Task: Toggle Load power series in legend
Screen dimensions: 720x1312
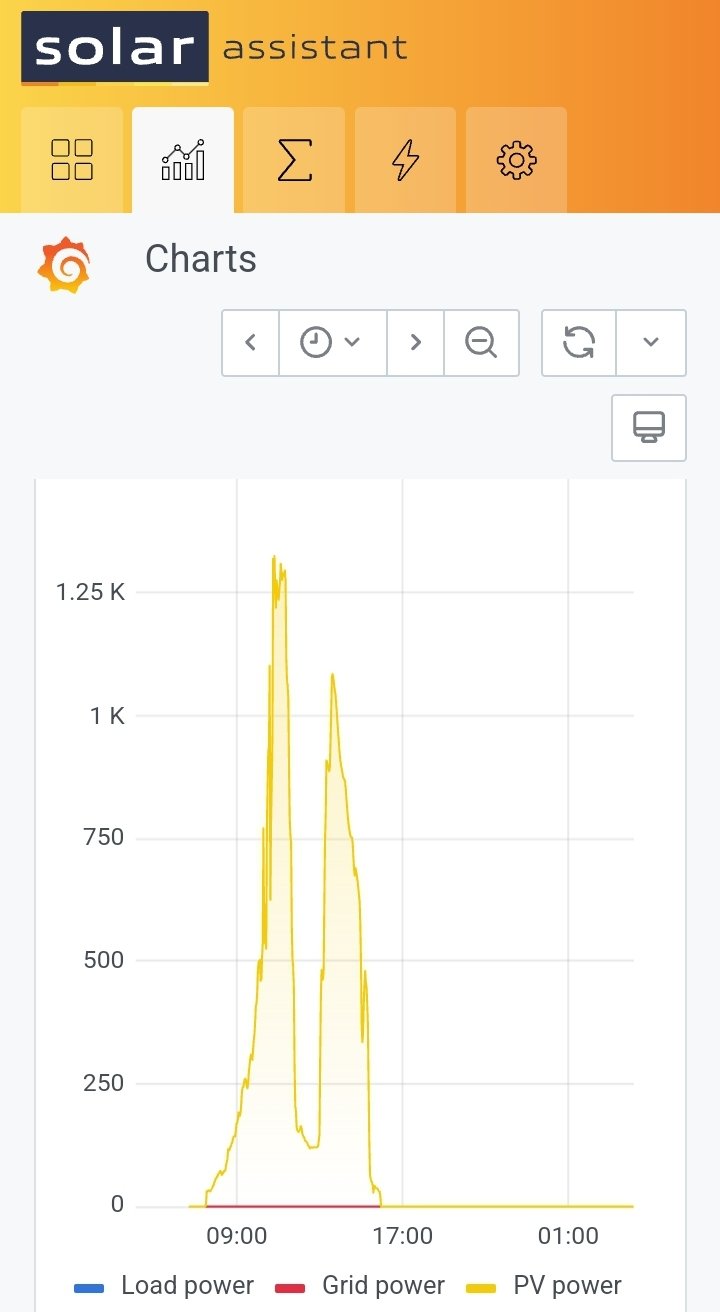Action: (x=187, y=1286)
